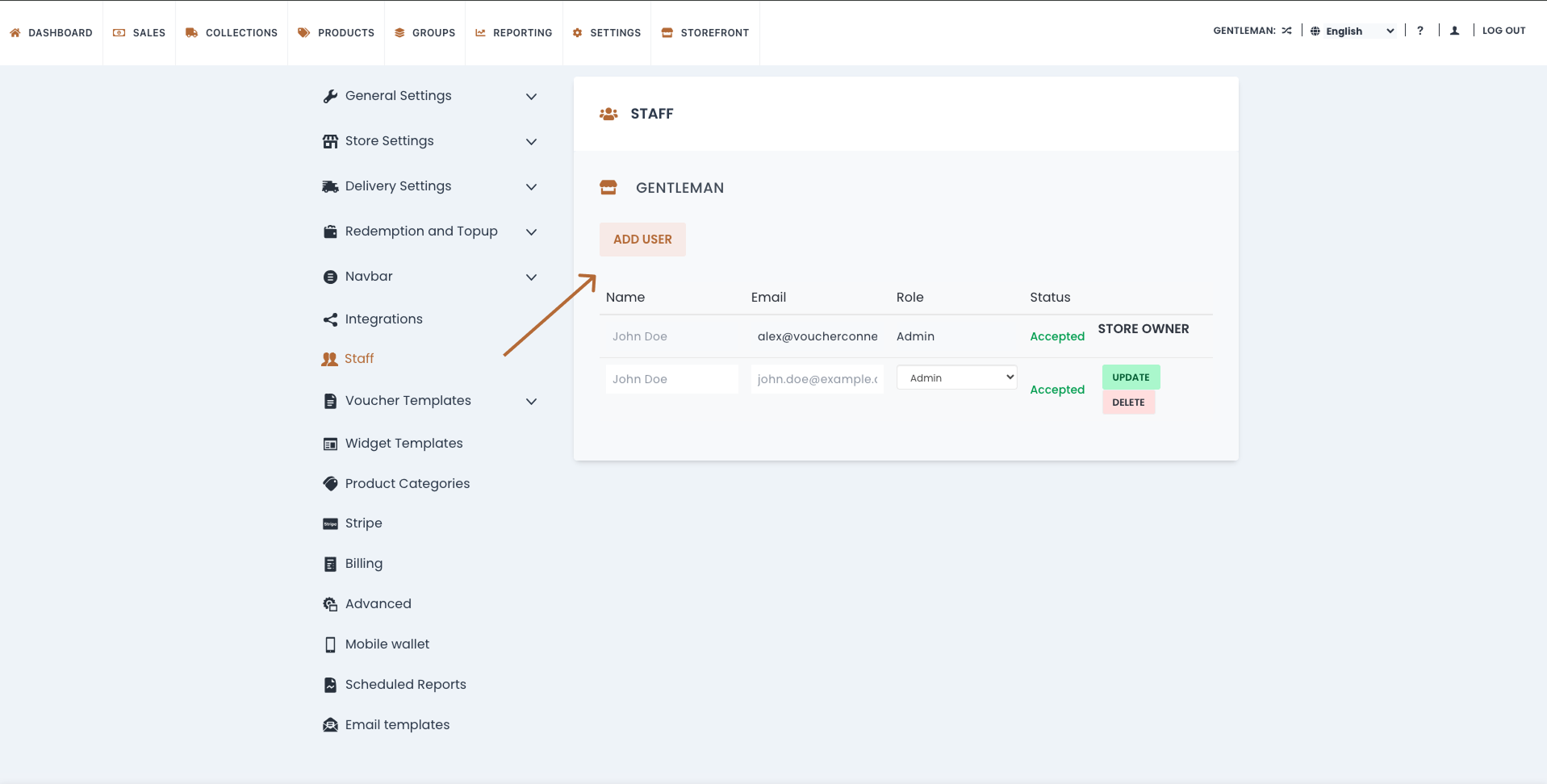
Task: Click the store switch shuffle icon
Action: [x=1286, y=31]
